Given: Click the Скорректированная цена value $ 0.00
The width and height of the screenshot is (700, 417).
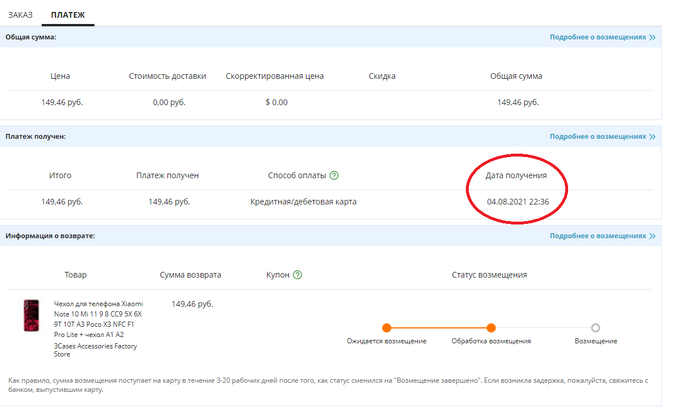Looking at the screenshot, I should click(276, 102).
